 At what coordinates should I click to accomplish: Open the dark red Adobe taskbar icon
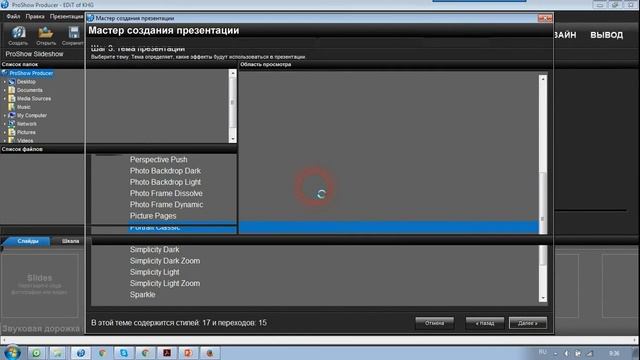(167, 353)
